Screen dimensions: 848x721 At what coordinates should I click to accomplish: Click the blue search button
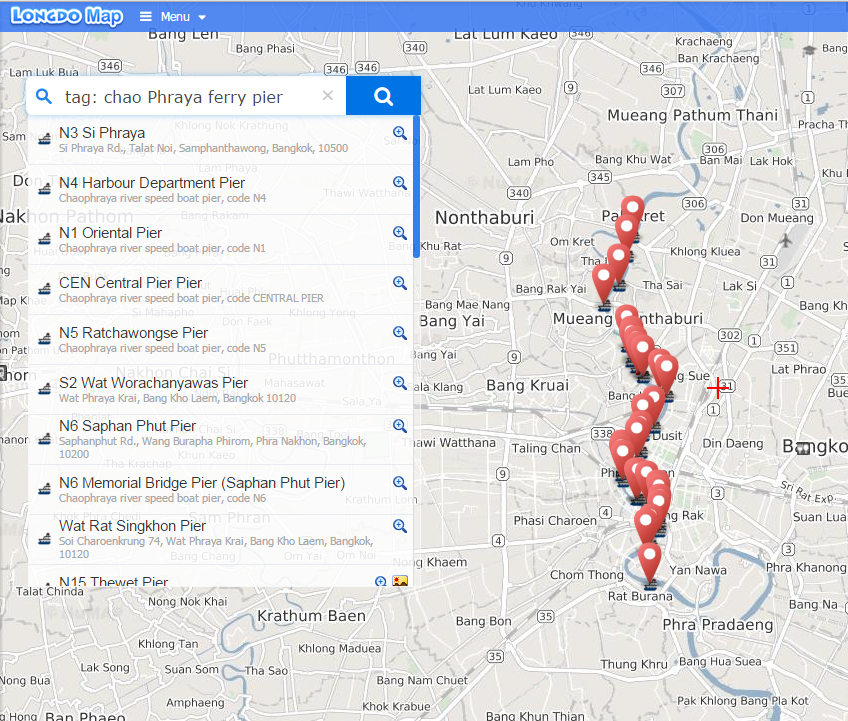(383, 96)
